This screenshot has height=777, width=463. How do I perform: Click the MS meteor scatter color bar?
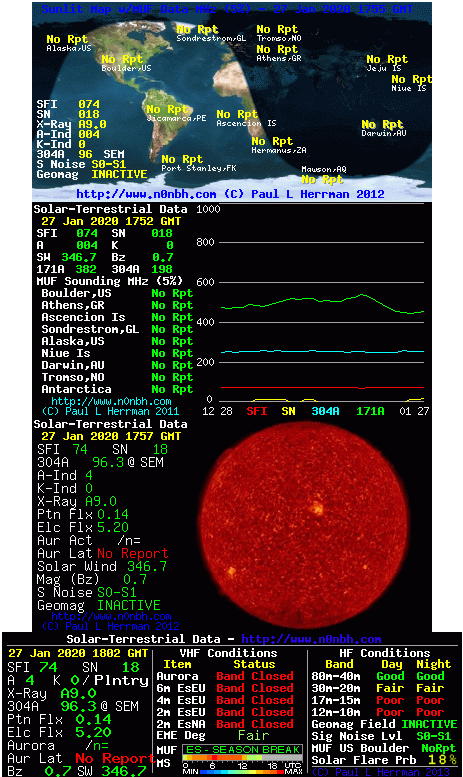243,759
